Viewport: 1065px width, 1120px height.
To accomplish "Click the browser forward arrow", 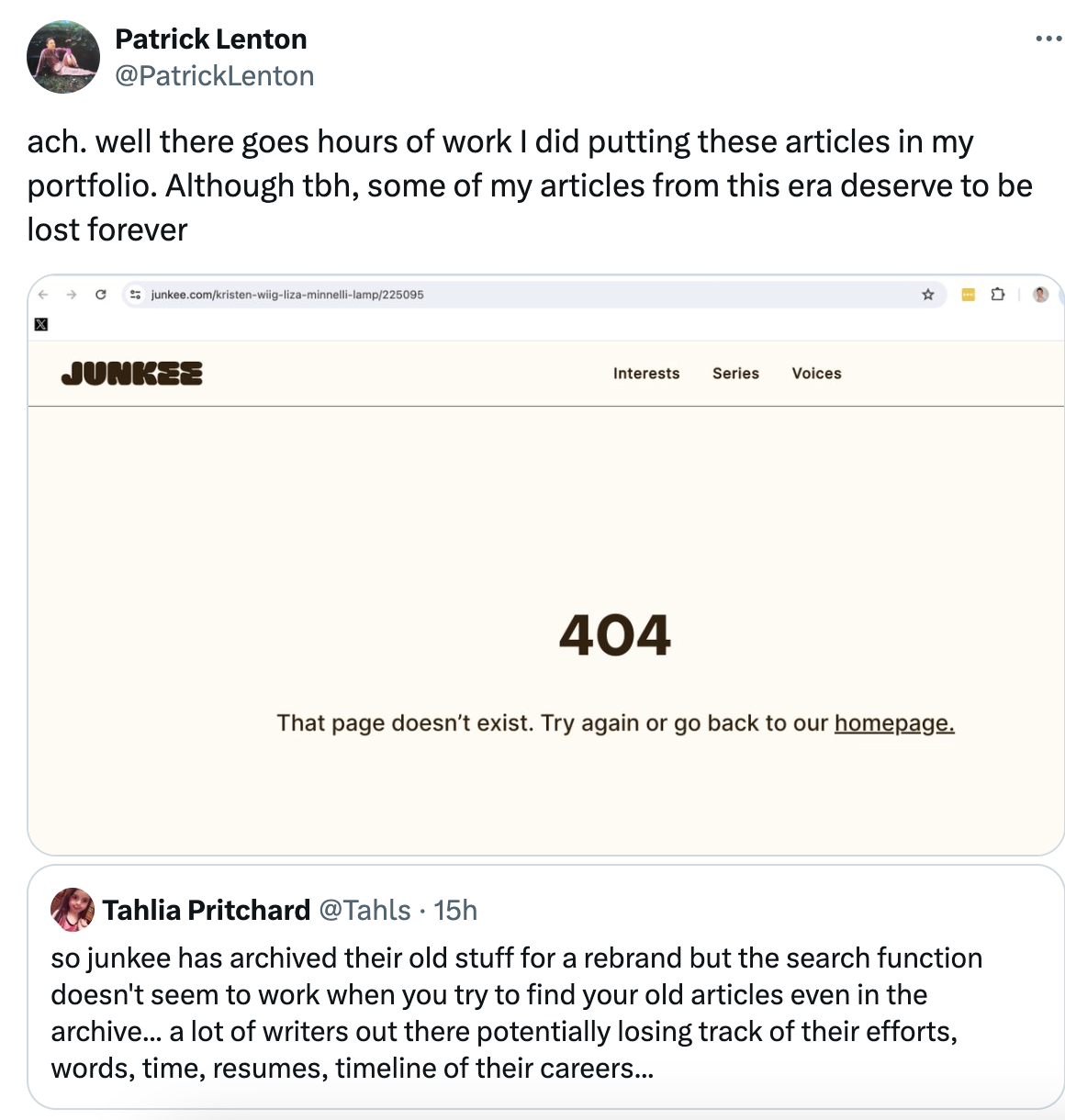I will click(x=72, y=295).
